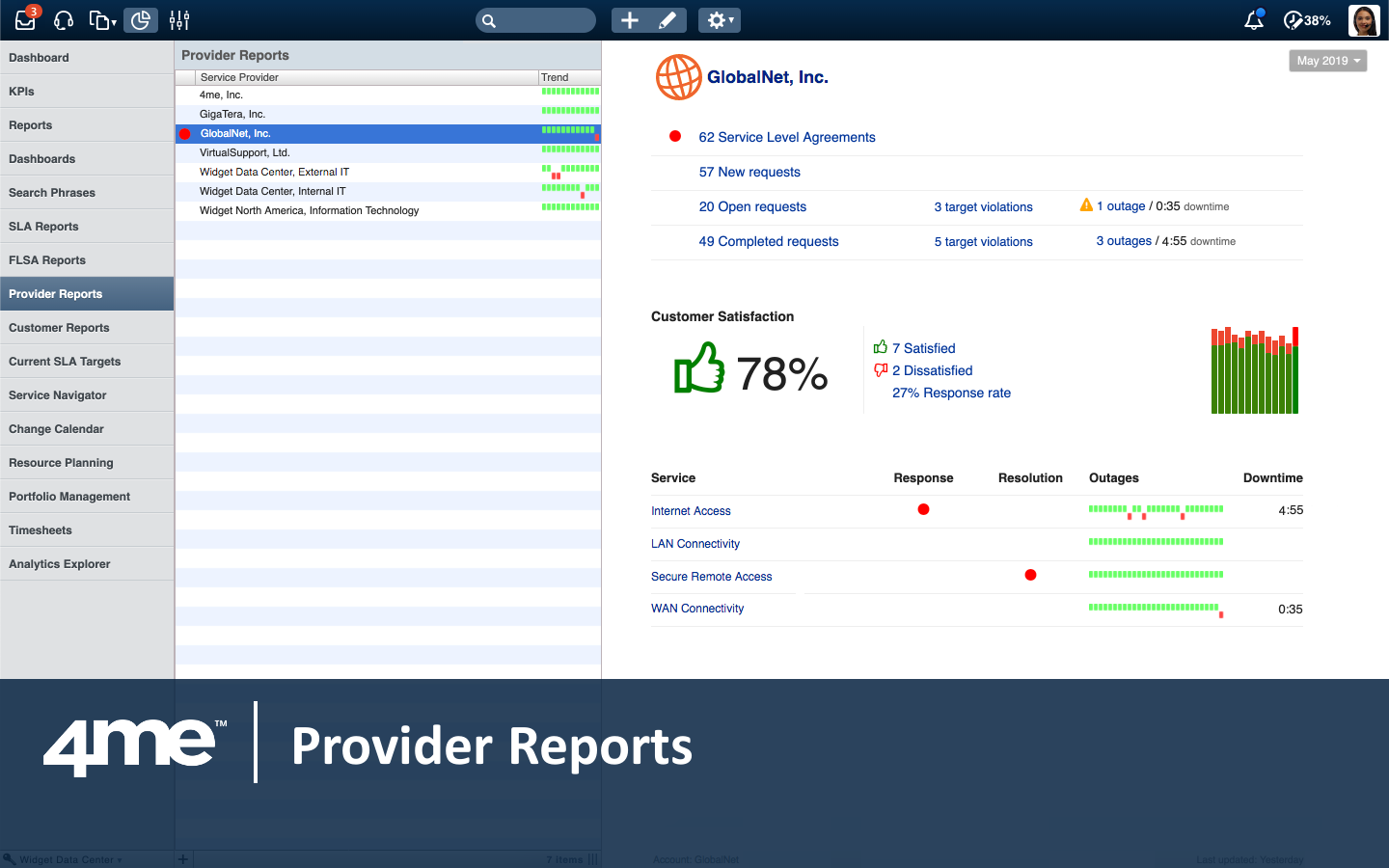
Task: Open Customer Reports in the sidebar
Action: (87, 328)
